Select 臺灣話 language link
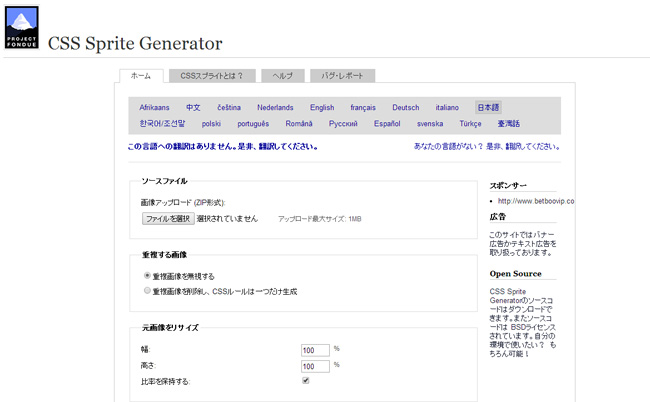 coord(509,124)
